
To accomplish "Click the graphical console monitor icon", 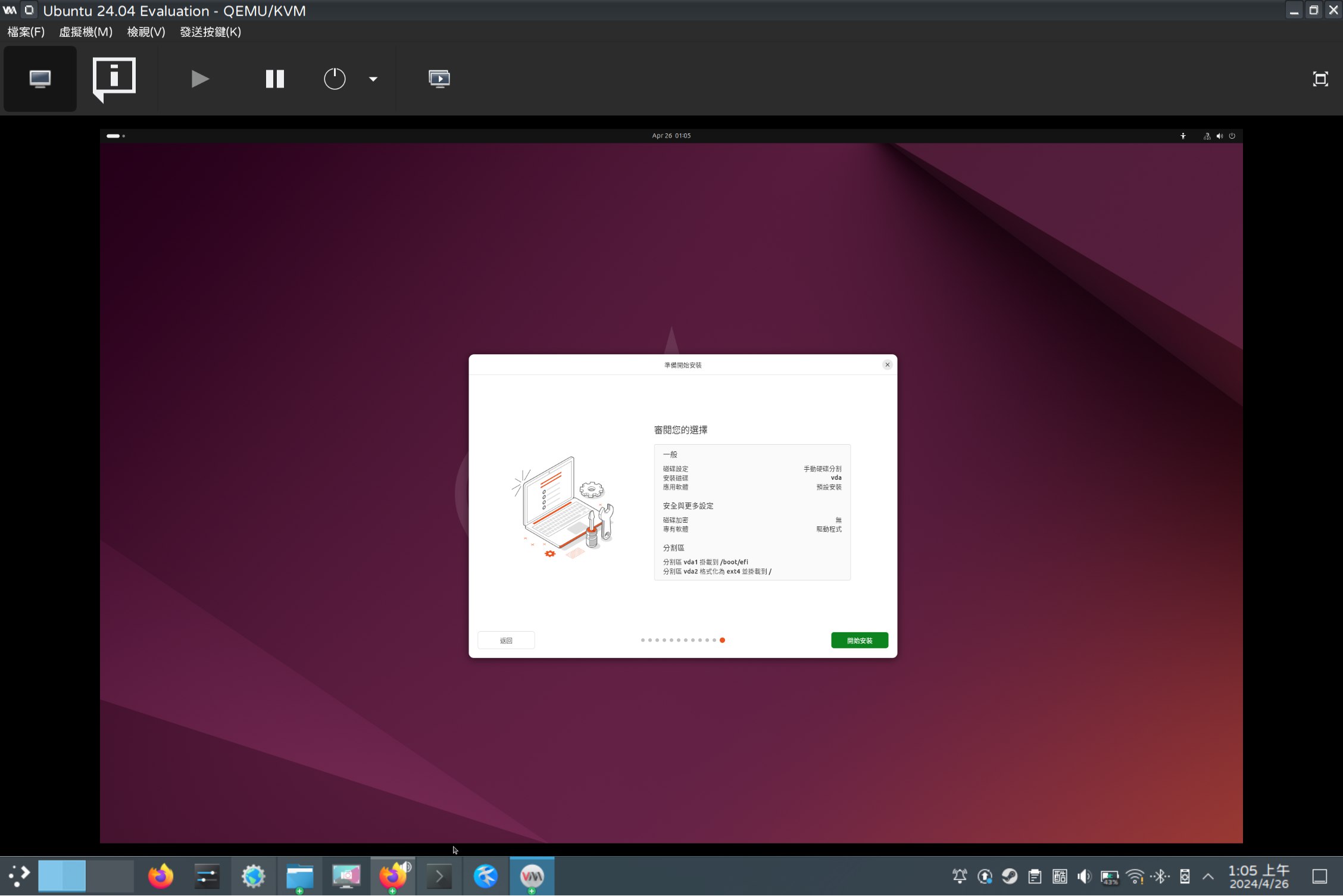I will coord(40,79).
